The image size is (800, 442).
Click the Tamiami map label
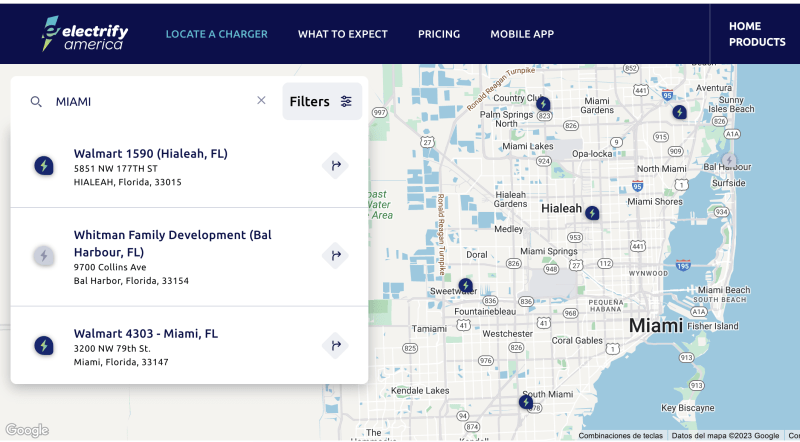(429, 329)
